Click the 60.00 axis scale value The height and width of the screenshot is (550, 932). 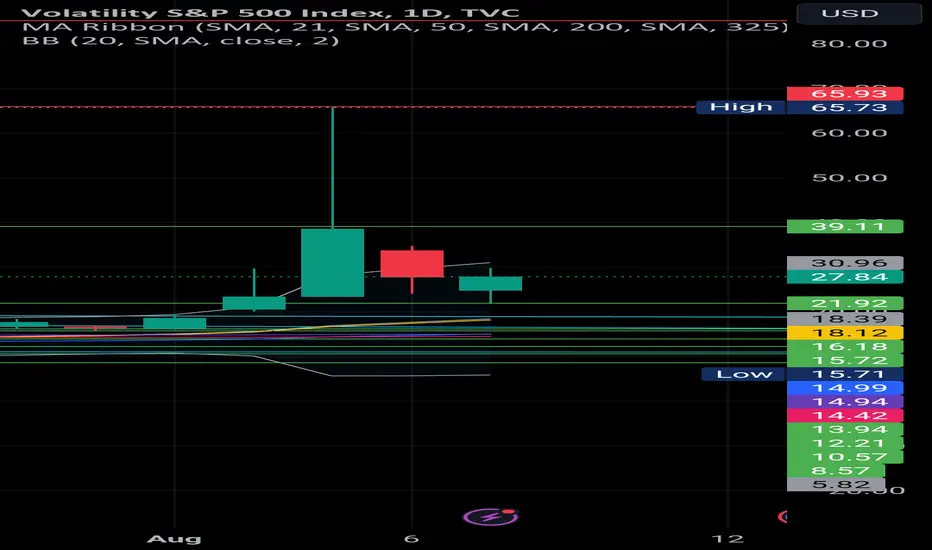point(849,133)
